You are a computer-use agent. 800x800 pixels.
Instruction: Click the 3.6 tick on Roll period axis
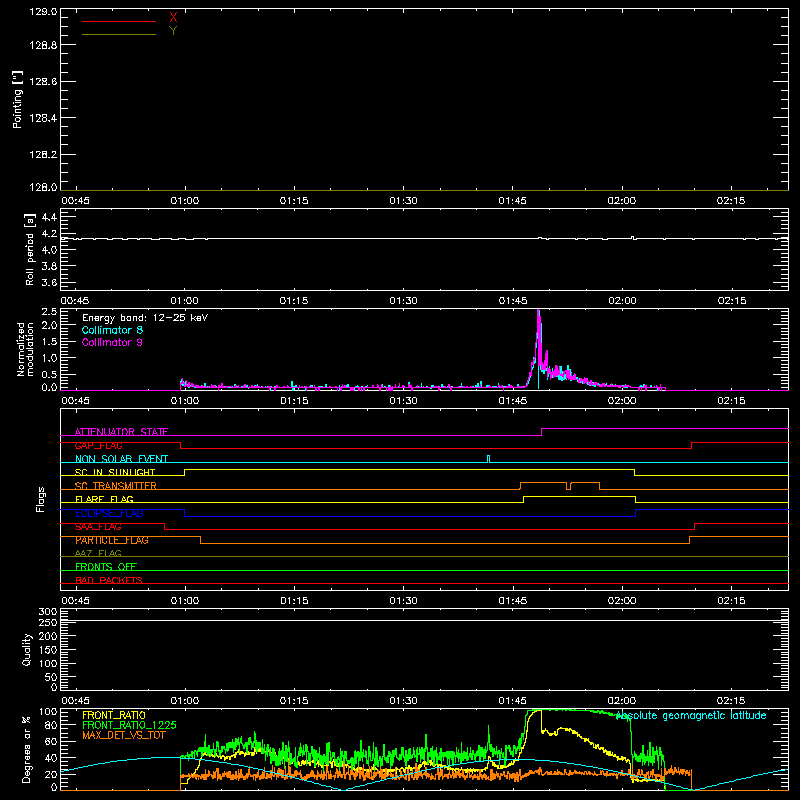(x=49, y=282)
